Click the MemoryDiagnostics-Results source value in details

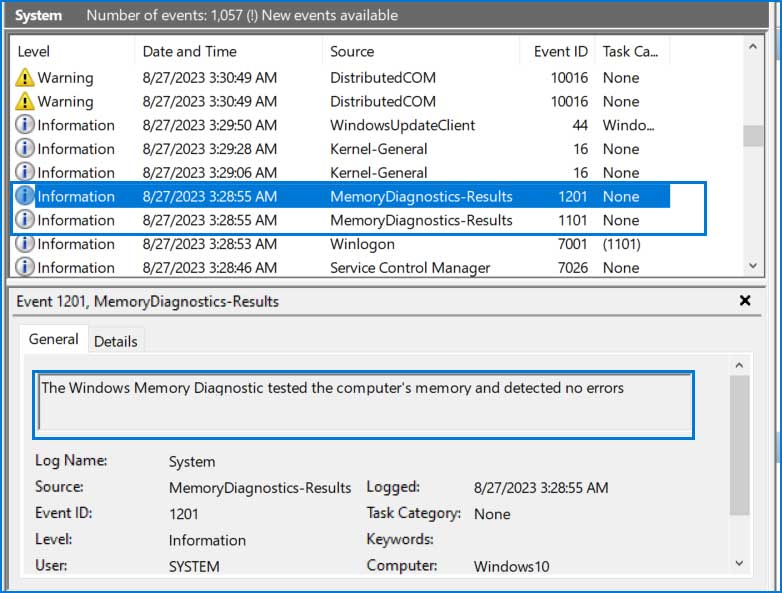260,488
